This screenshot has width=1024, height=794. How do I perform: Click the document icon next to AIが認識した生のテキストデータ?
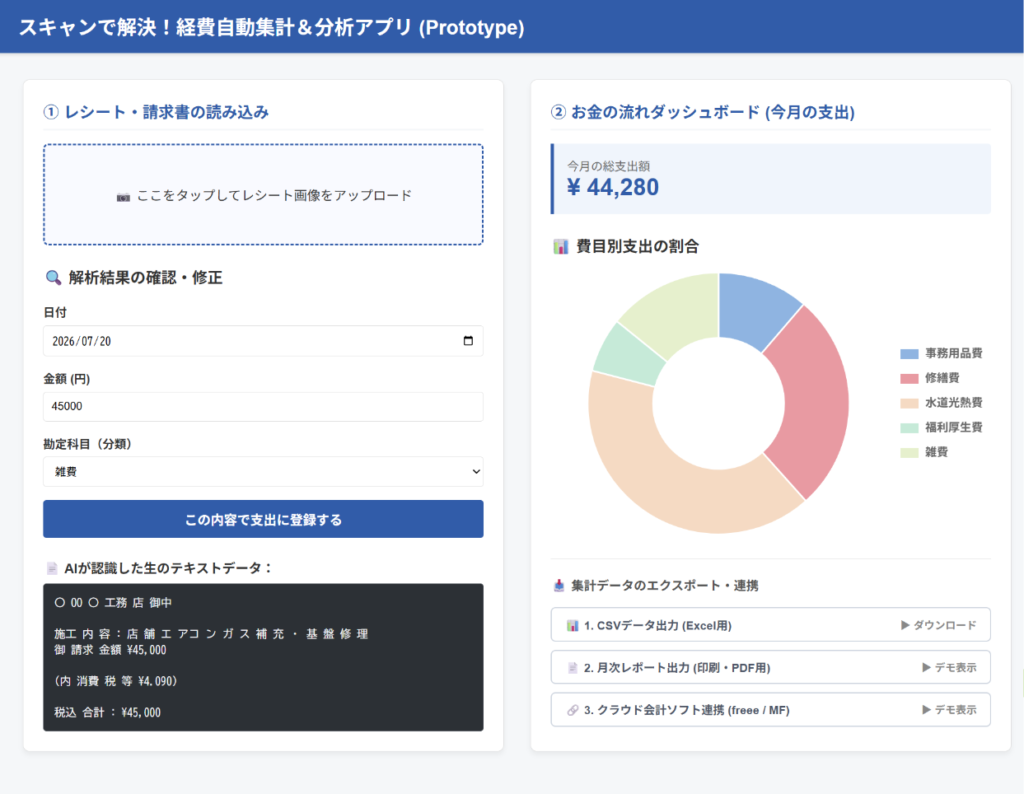(x=52, y=568)
